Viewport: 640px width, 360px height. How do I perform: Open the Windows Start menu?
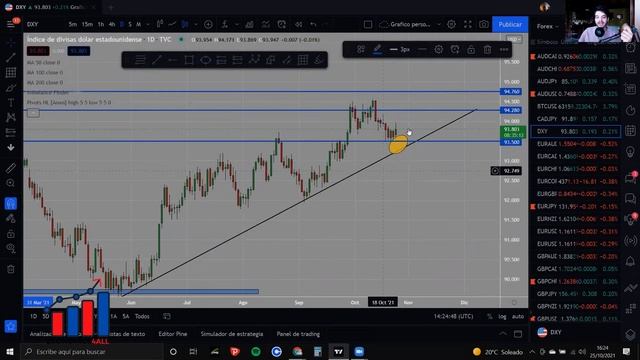click(x=10, y=351)
